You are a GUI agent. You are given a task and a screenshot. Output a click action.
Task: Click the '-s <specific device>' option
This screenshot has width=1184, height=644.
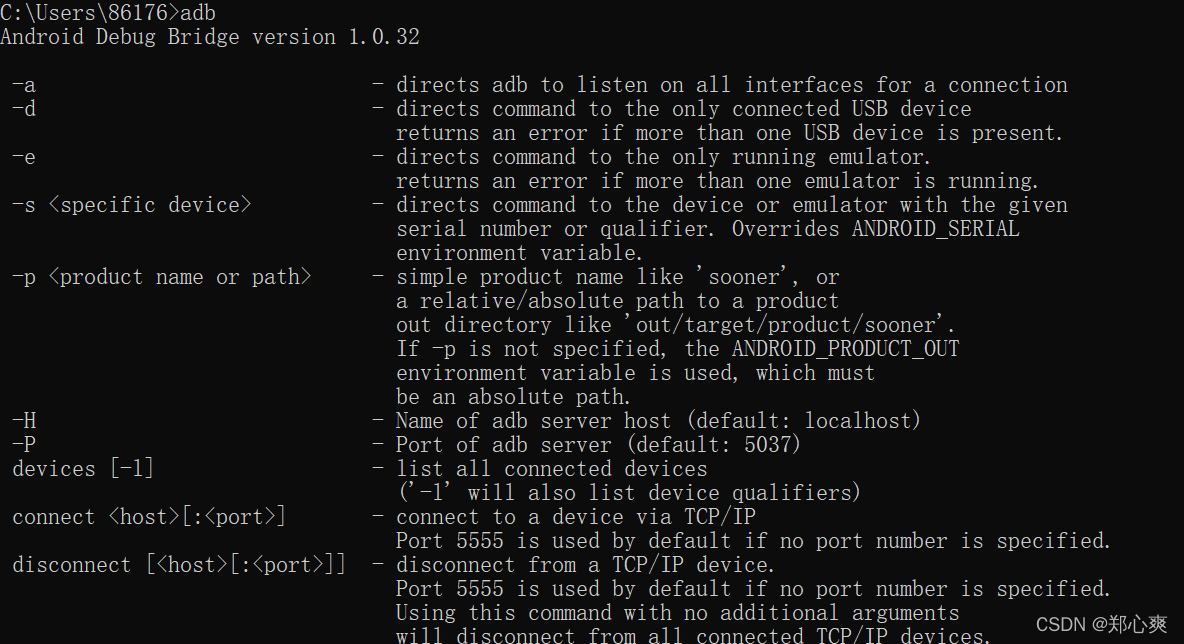(131, 205)
